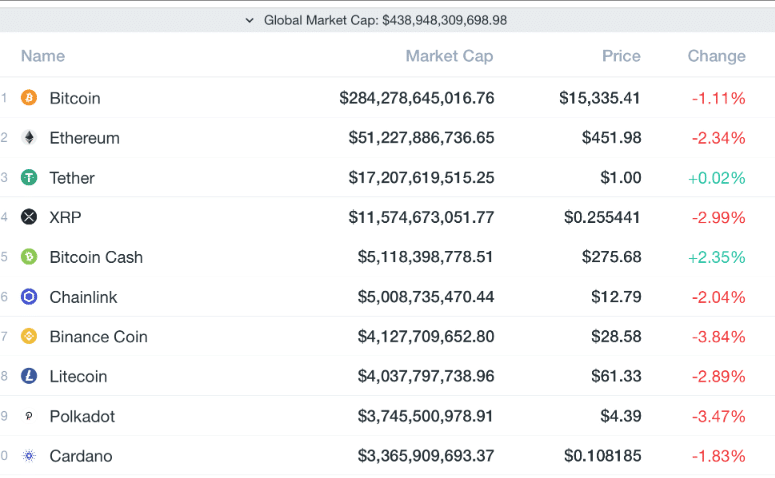The image size is (775, 478).
Task: Click Ethereum price $451.98
Action: pyautogui.click(x=611, y=137)
